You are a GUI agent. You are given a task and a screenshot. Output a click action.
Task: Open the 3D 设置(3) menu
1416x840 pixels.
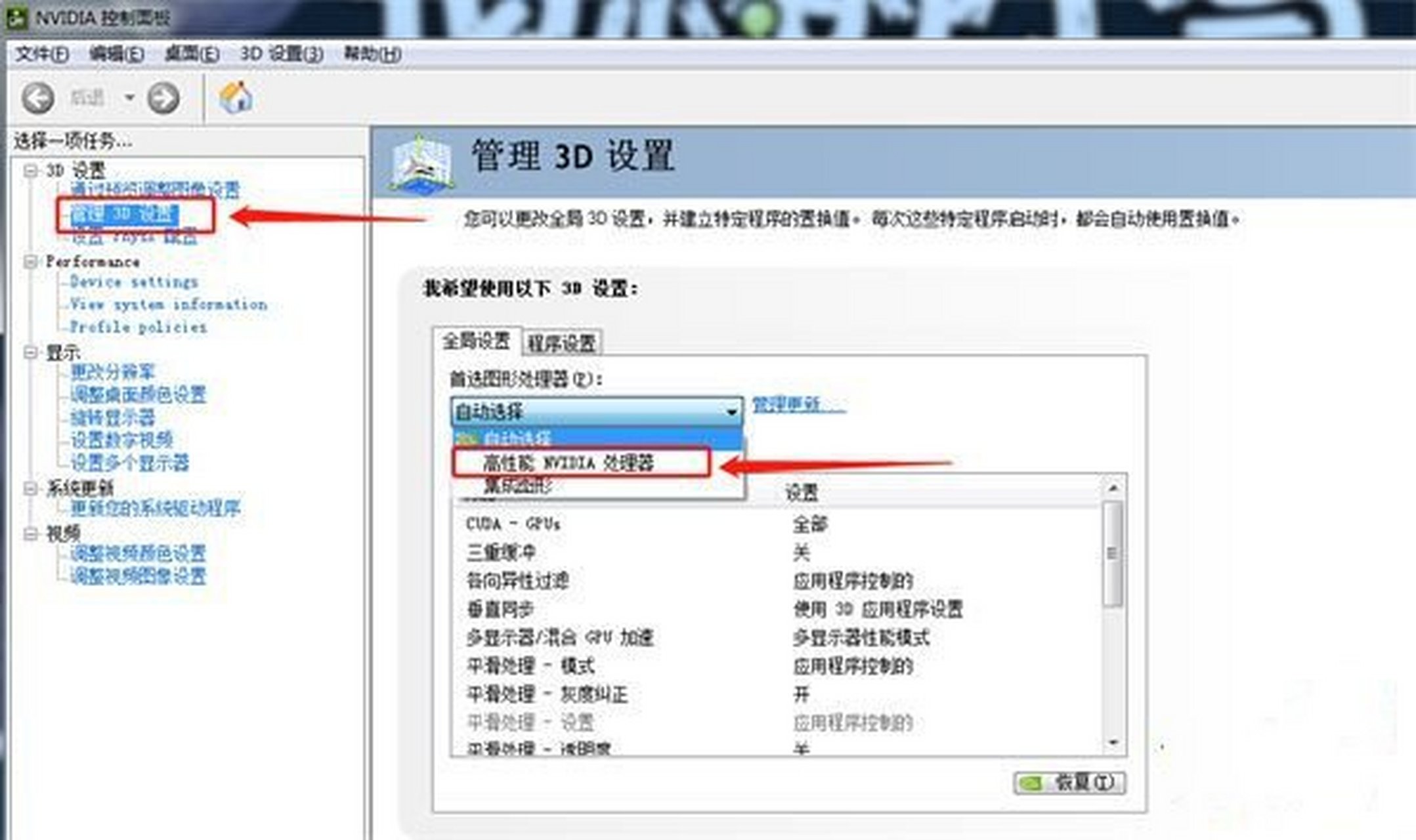pos(282,54)
